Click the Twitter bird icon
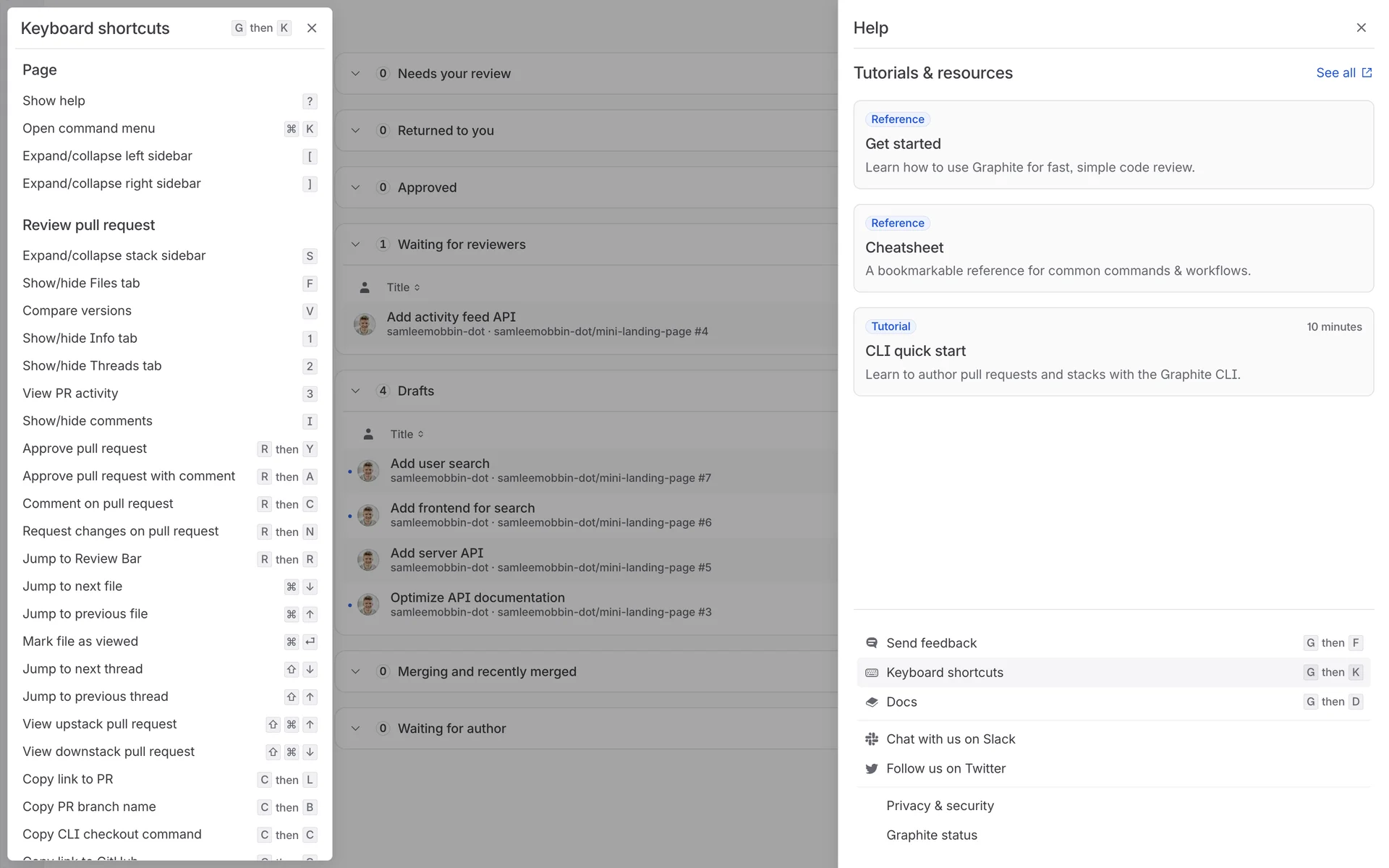Viewport: 1389px width, 868px height. tap(872, 769)
